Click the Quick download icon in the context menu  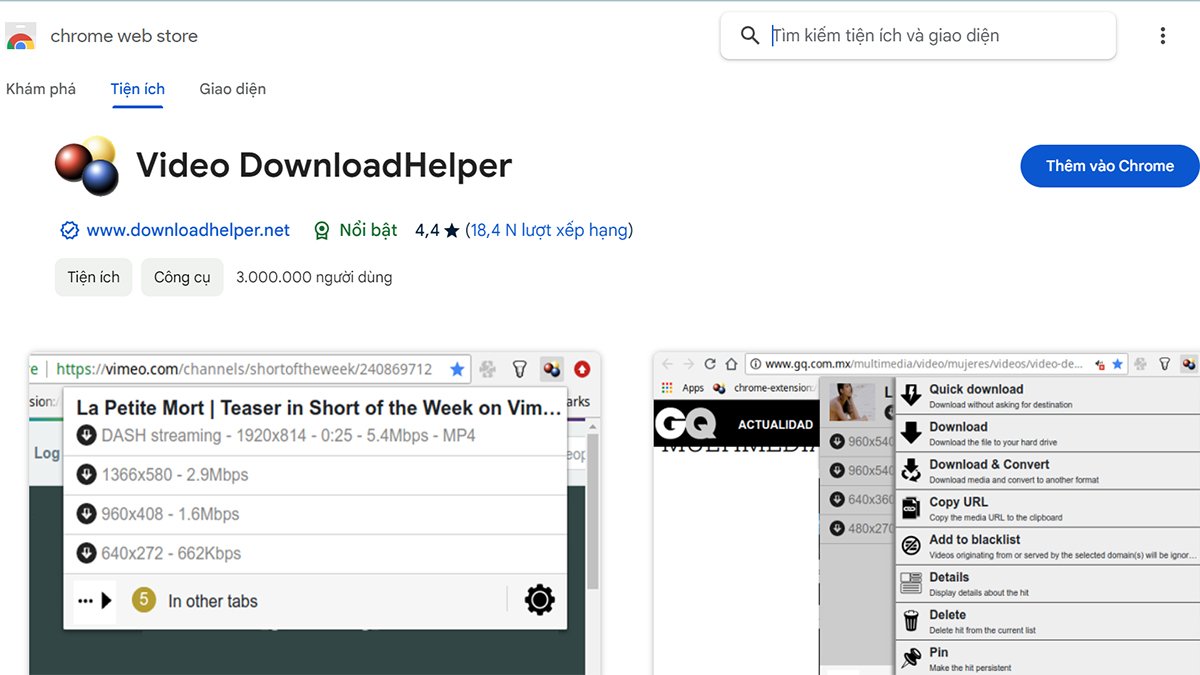(x=913, y=394)
